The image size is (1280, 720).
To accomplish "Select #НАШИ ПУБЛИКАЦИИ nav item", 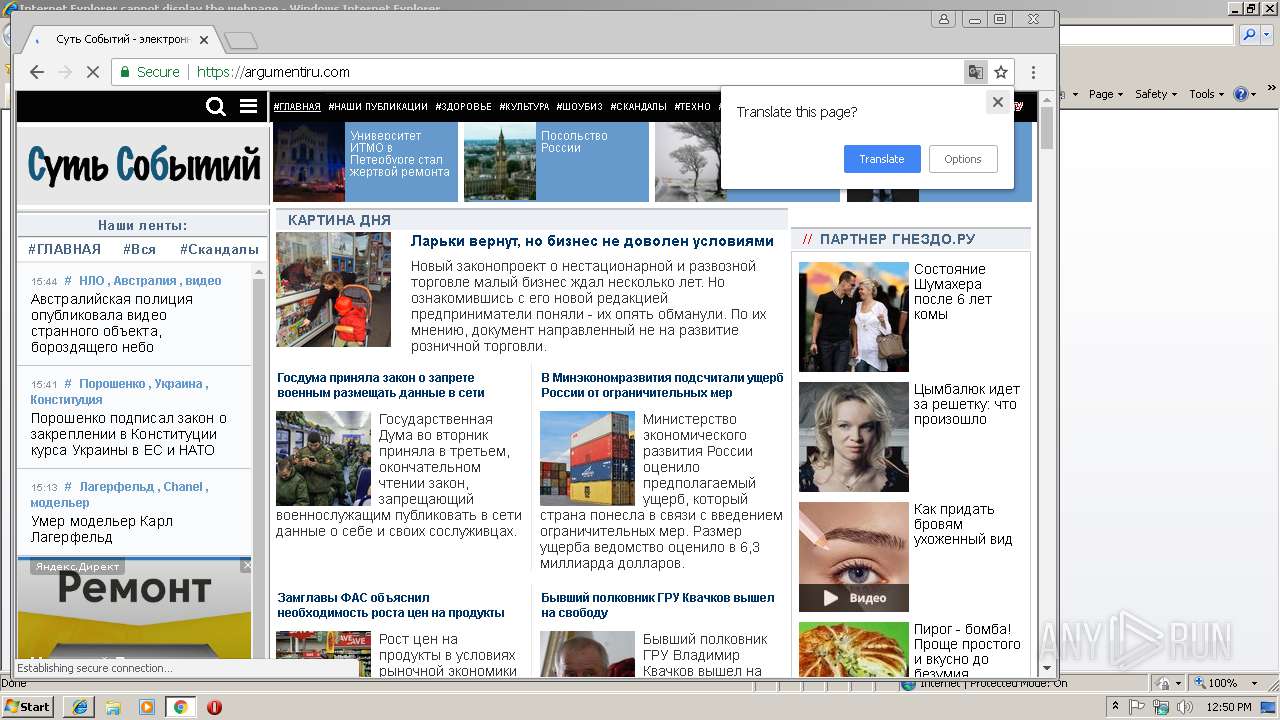I will pos(377,107).
